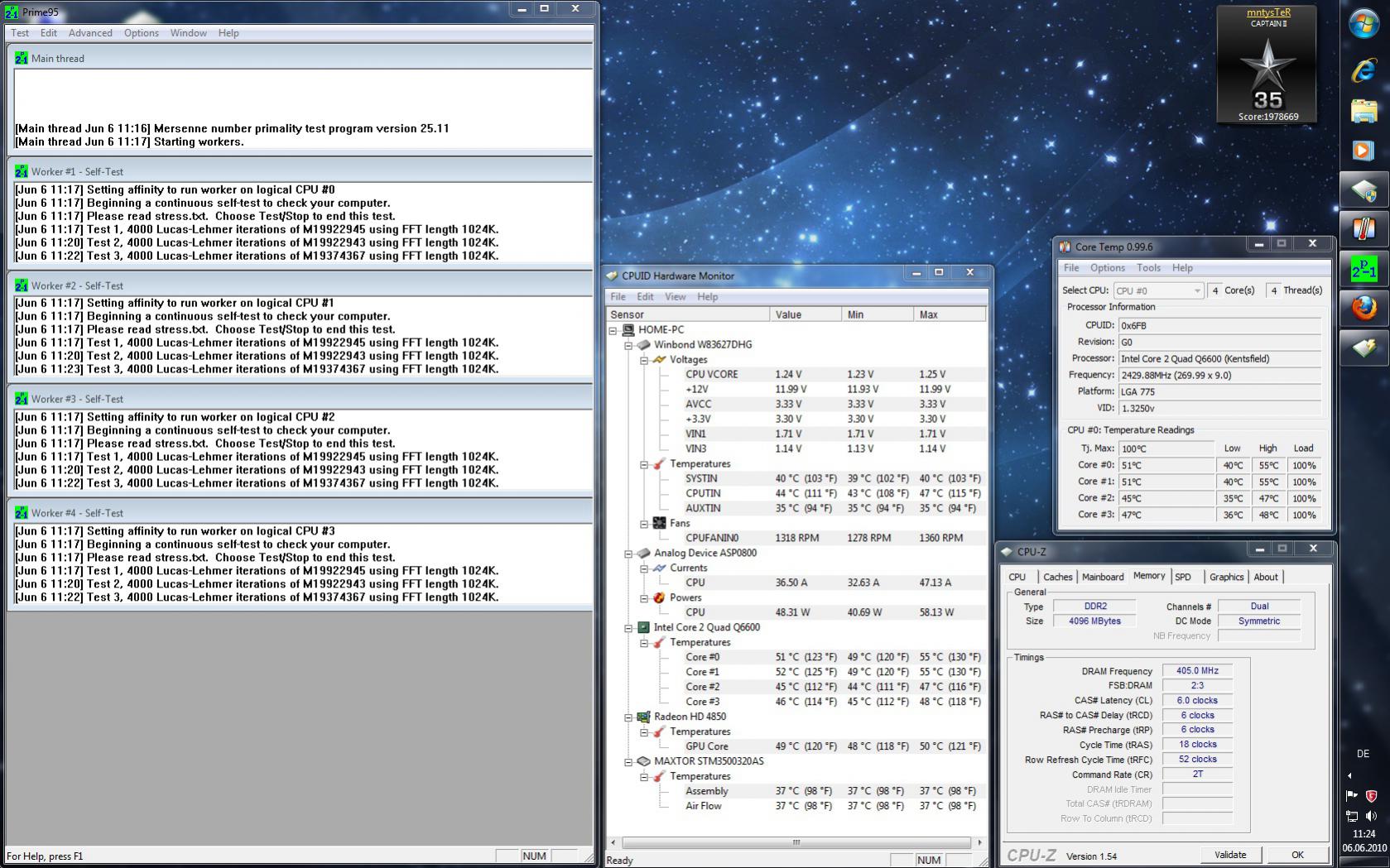The height and width of the screenshot is (868, 1390).
Task: Collapse the HOME-PC tree node
Action: pyautogui.click(x=613, y=330)
